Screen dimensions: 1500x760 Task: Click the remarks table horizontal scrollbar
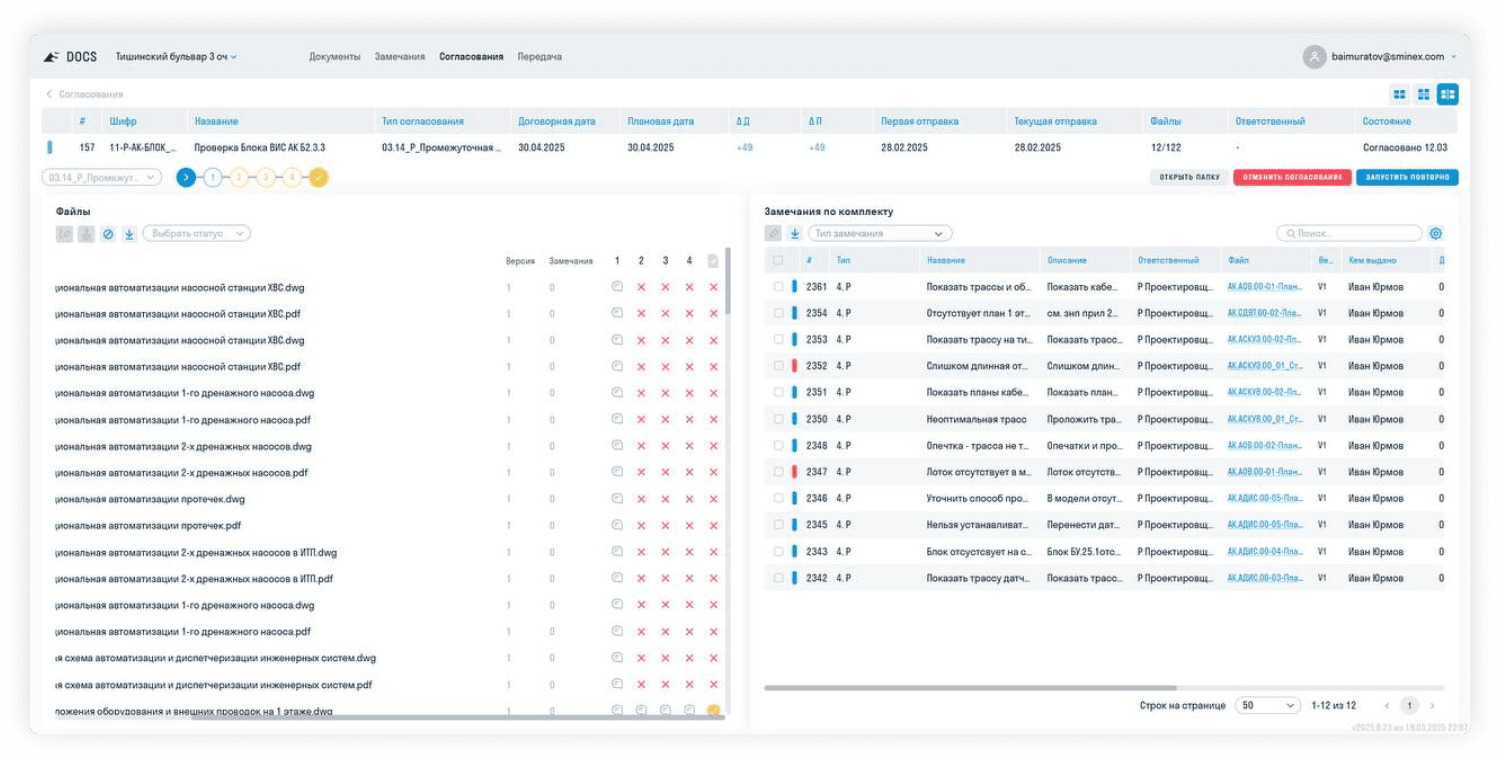[x=970, y=688]
